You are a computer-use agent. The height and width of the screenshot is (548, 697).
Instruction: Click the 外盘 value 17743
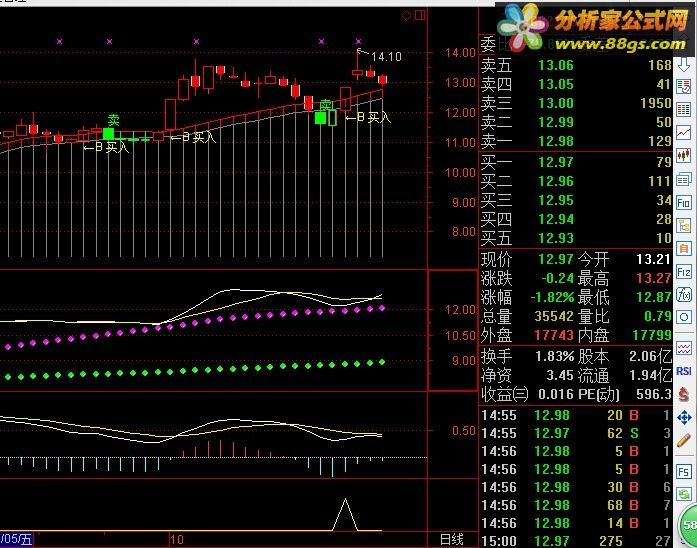(x=554, y=335)
